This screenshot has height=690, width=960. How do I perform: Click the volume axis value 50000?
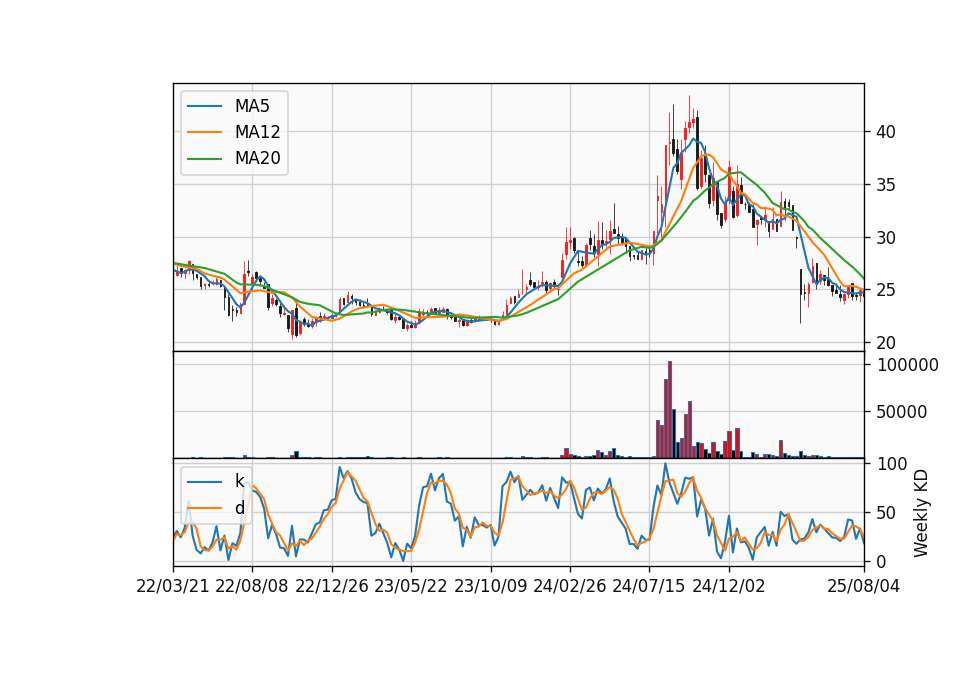(x=901, y=412)
